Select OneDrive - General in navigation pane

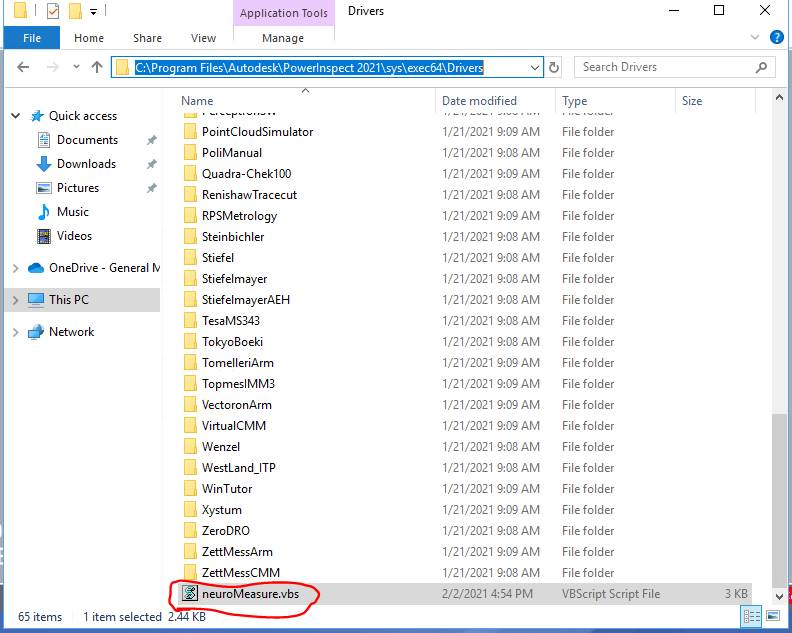tap(104, 268)
